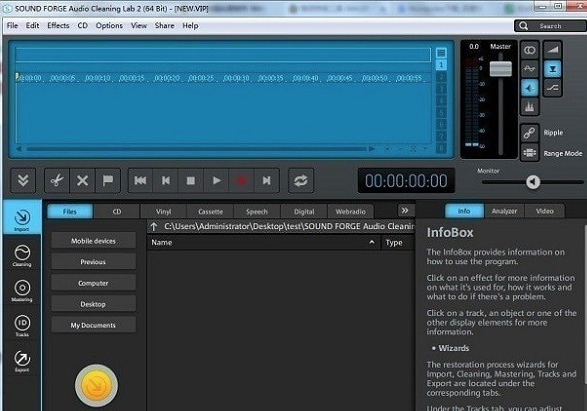Go up one folder level
The height and width of the screenshot is (411, 587).
pos(154,226)
